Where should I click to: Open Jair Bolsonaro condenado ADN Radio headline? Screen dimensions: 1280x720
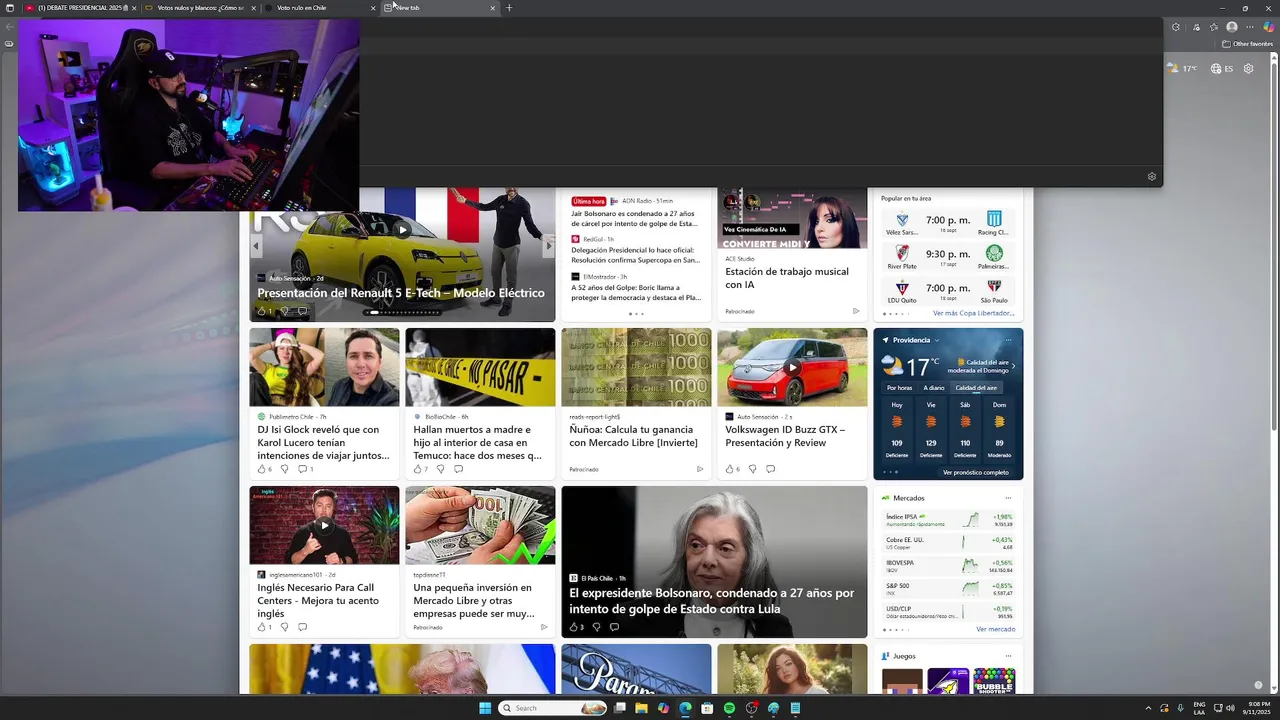click(635, 218)
